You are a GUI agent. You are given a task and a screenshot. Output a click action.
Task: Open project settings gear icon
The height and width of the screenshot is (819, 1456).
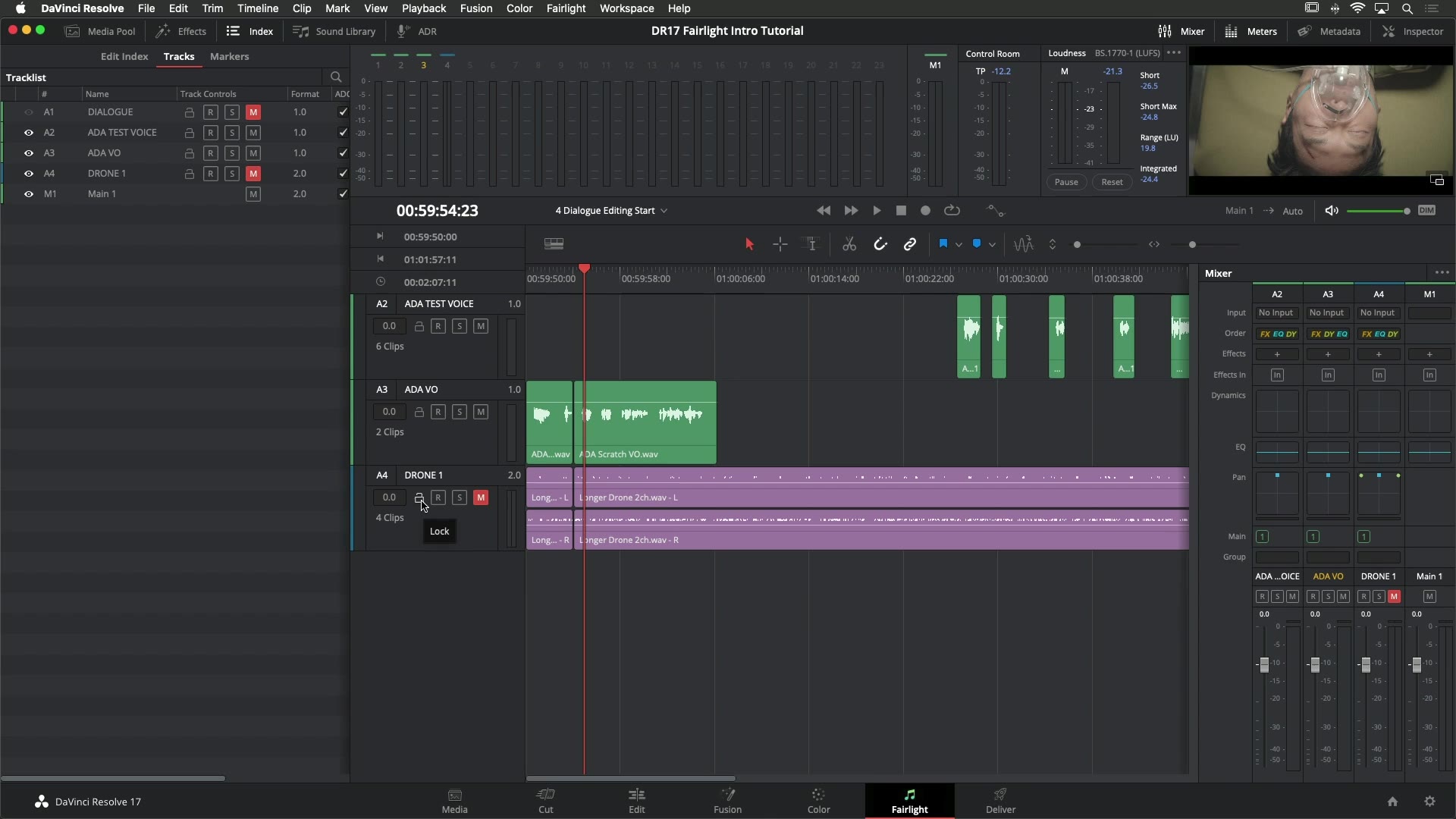coord(1429,802)
